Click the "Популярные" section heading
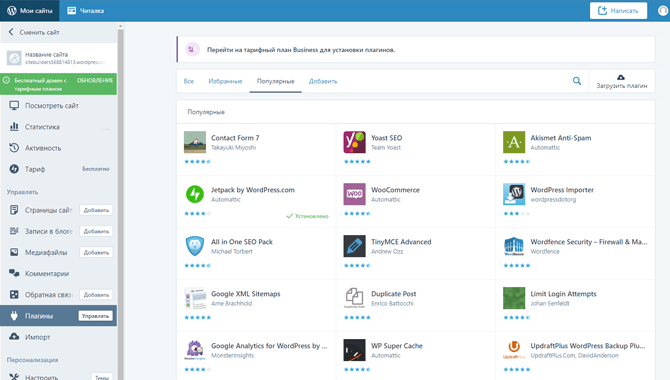670x380 pixels. pyautogui.click(x=206, y=112)
